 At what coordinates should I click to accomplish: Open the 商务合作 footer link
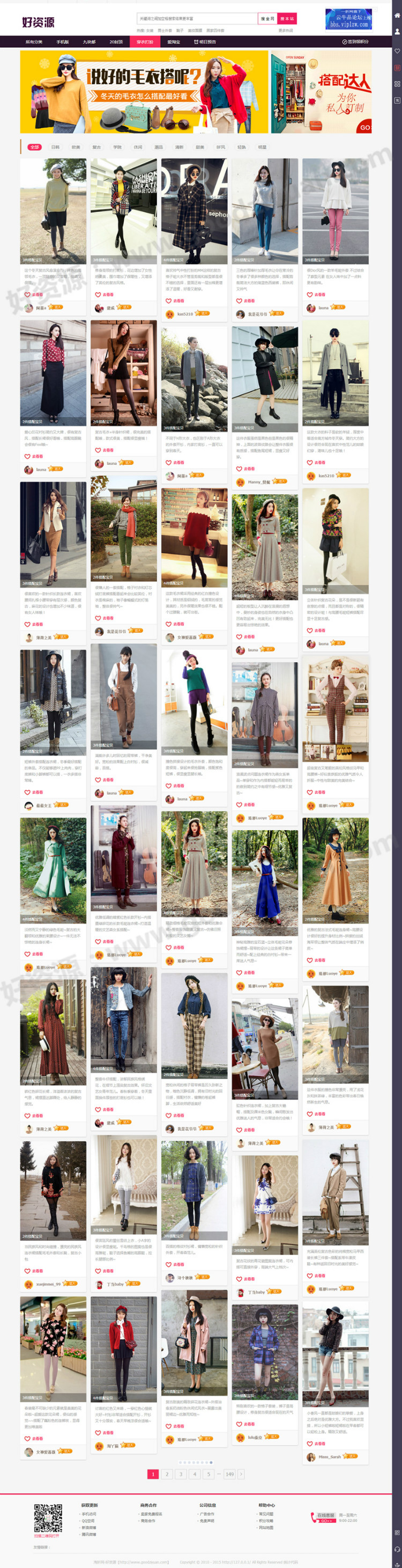[x=147, y=1521]
